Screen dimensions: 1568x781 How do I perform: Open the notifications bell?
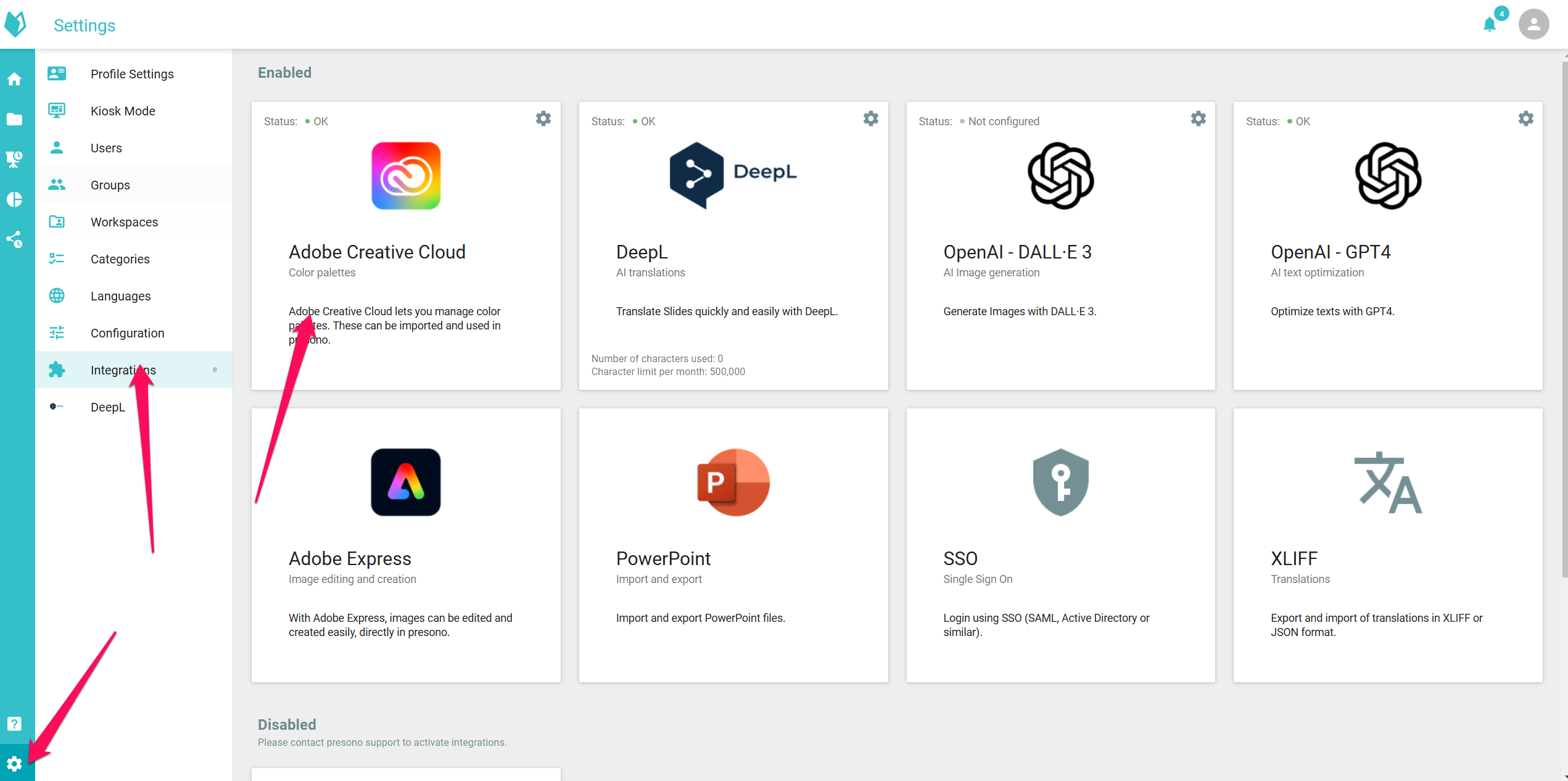(x=1490, y=24)
